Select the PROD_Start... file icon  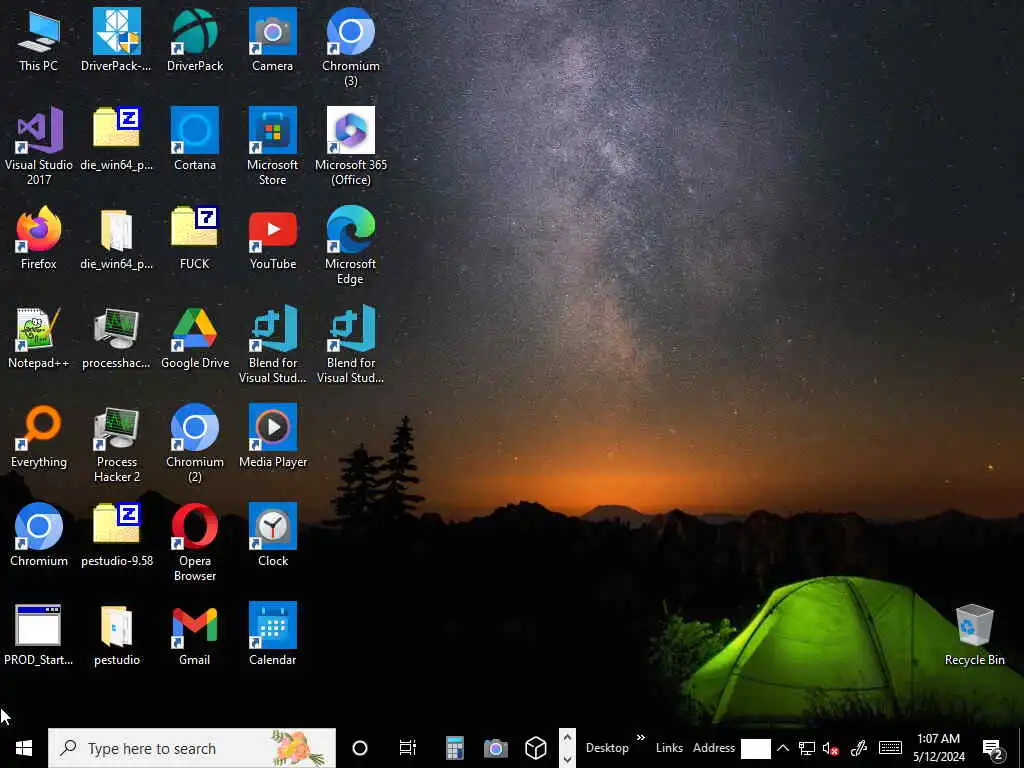[x=39, y=634]
